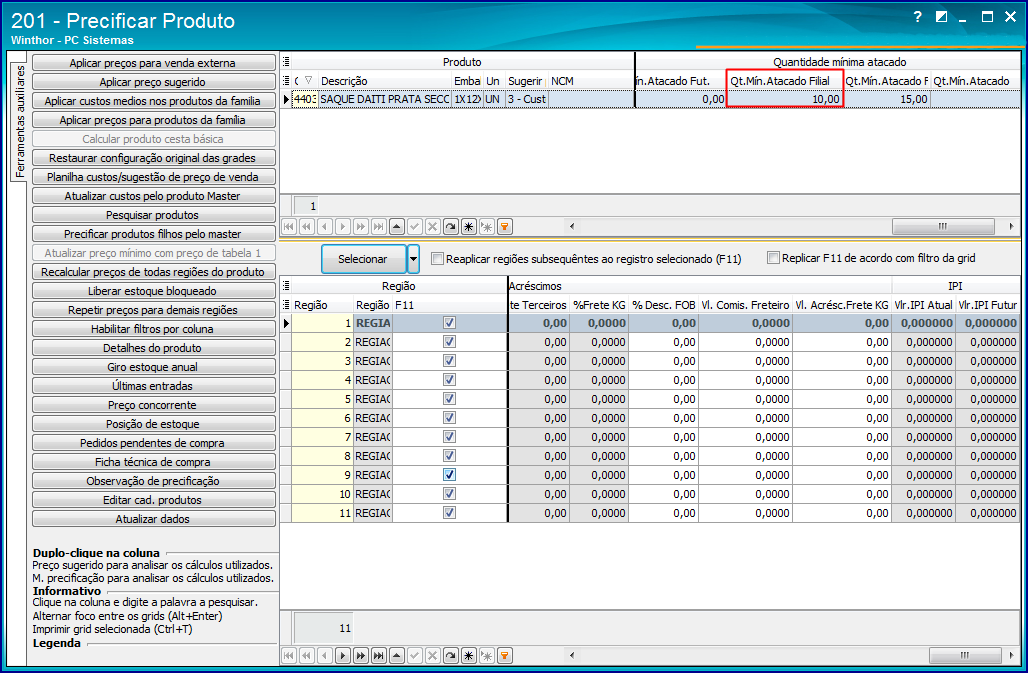Screen dimensions: 1028x673
Task: Advance to next record in region grid navigator
Action: [342, 655]
